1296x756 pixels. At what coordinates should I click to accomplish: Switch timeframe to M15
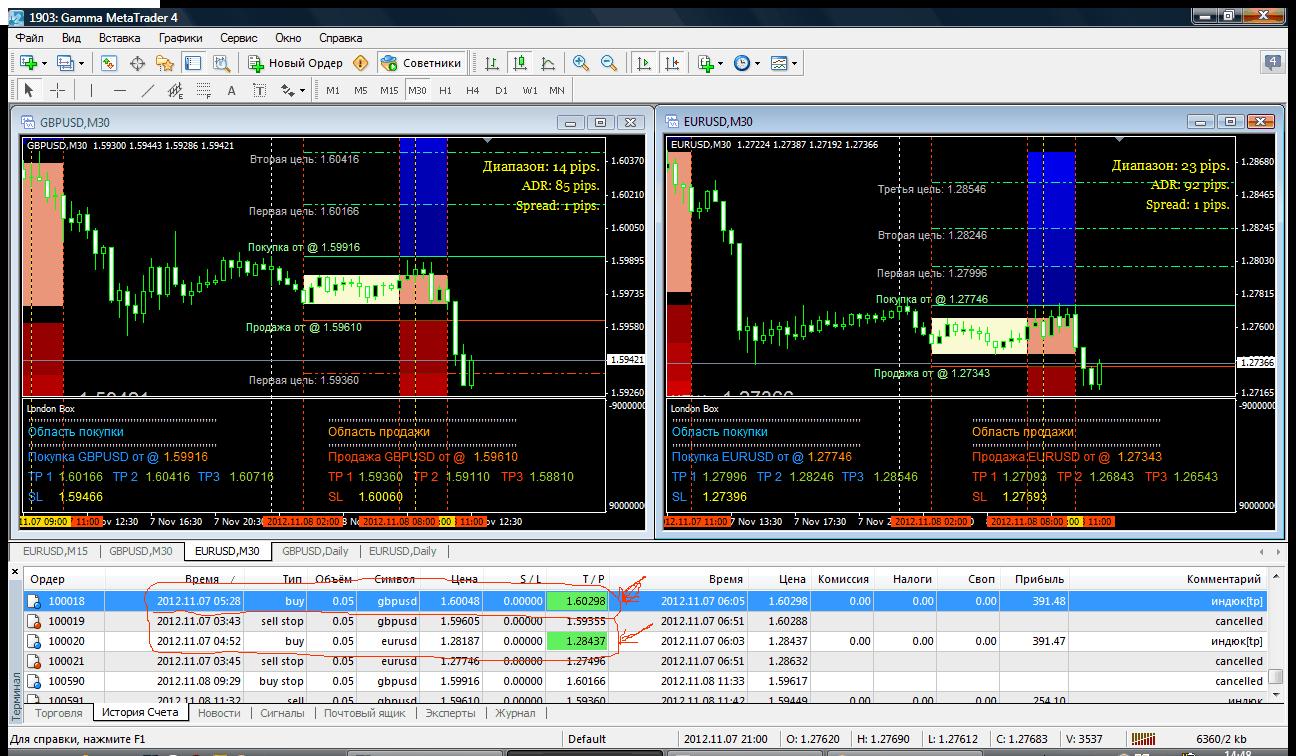click(389, 90)
